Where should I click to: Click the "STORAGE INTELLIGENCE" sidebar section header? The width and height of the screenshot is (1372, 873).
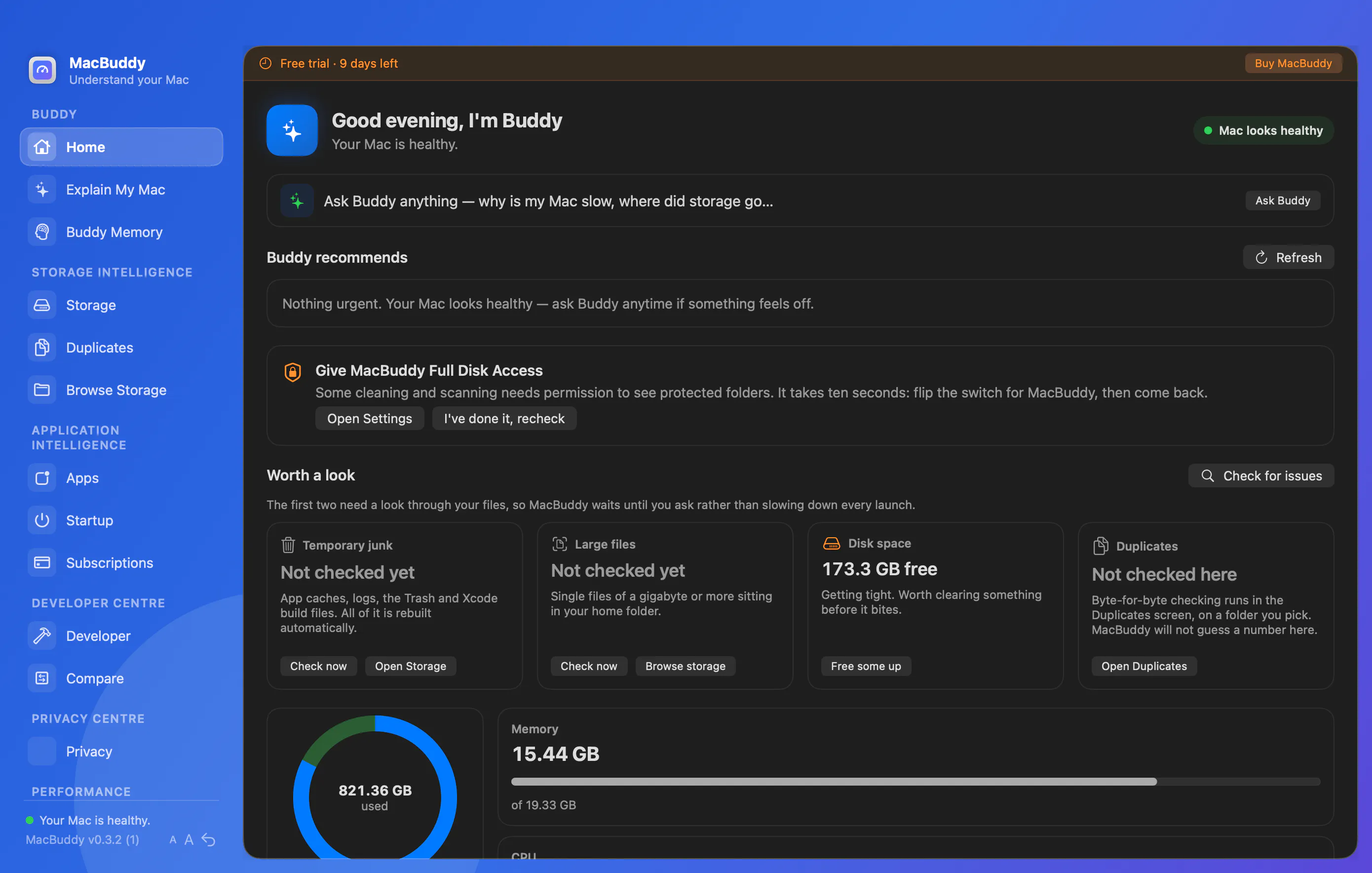(112, 272)
